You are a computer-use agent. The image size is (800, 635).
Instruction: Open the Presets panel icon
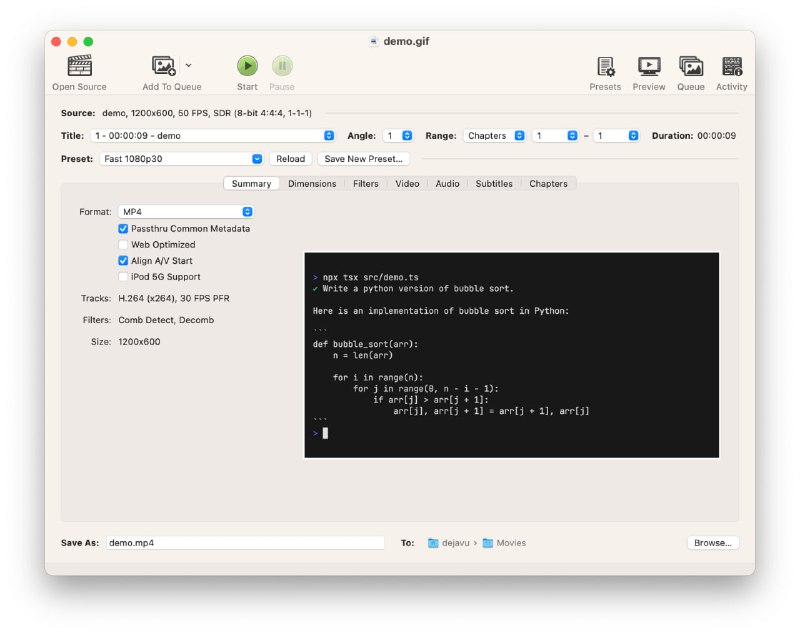(605, 66)
